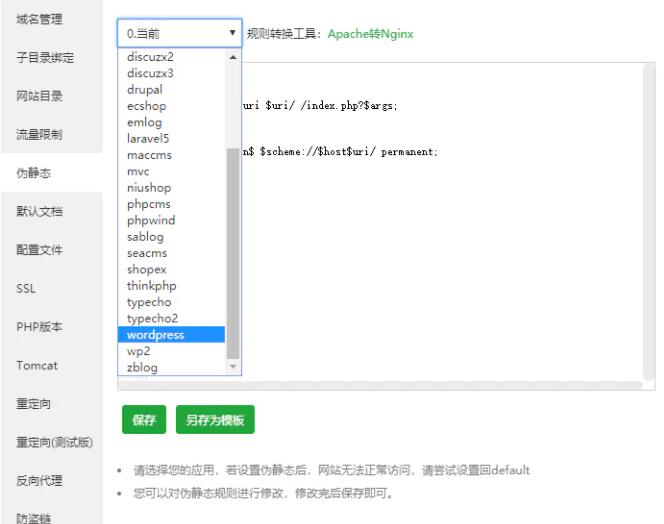
Task: Open the rewrite template dropdown showing 0.当前
Action: point(179,33)
